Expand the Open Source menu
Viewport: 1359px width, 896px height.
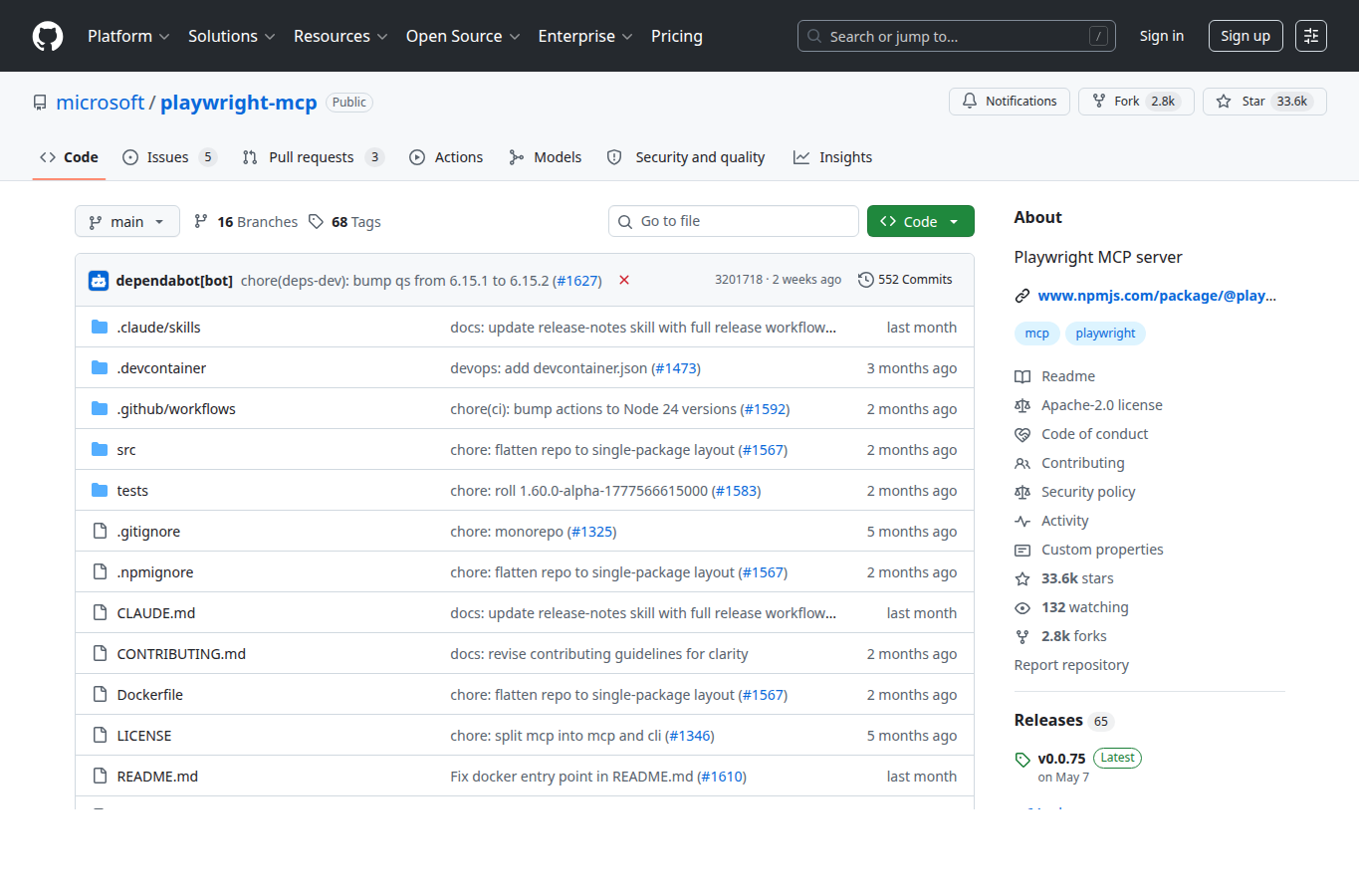[x=463, y=36]
